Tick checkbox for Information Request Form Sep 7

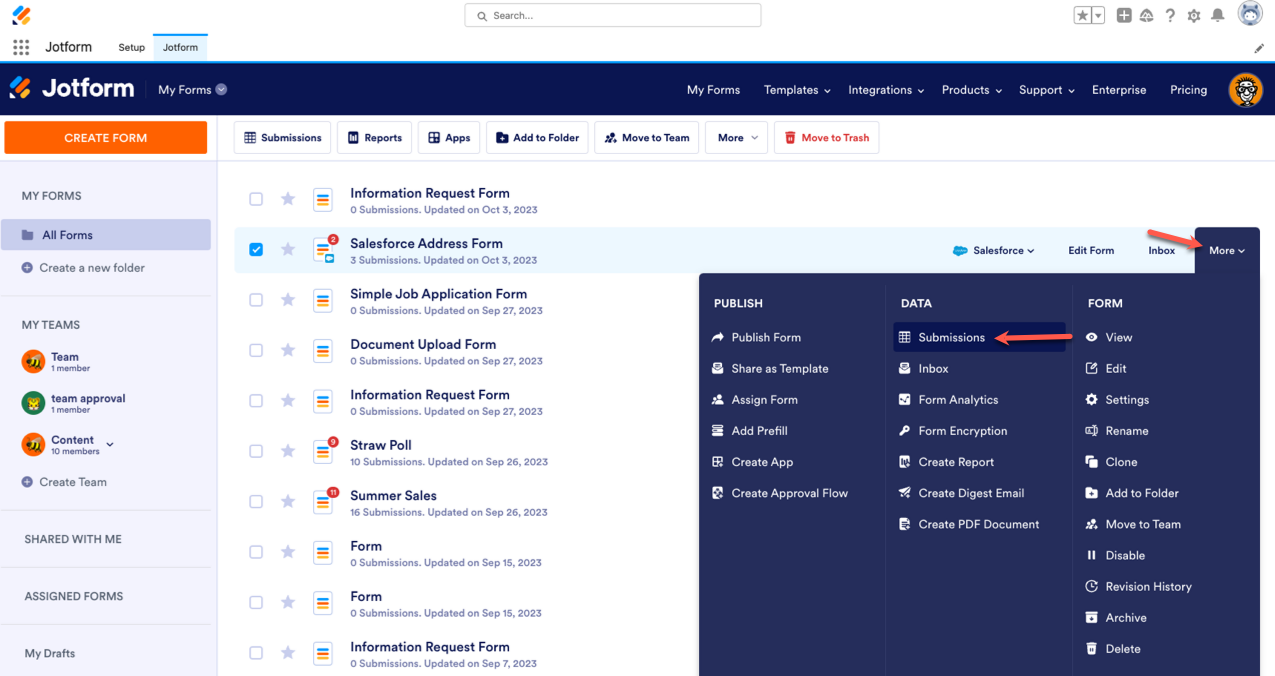coord(256,652)
